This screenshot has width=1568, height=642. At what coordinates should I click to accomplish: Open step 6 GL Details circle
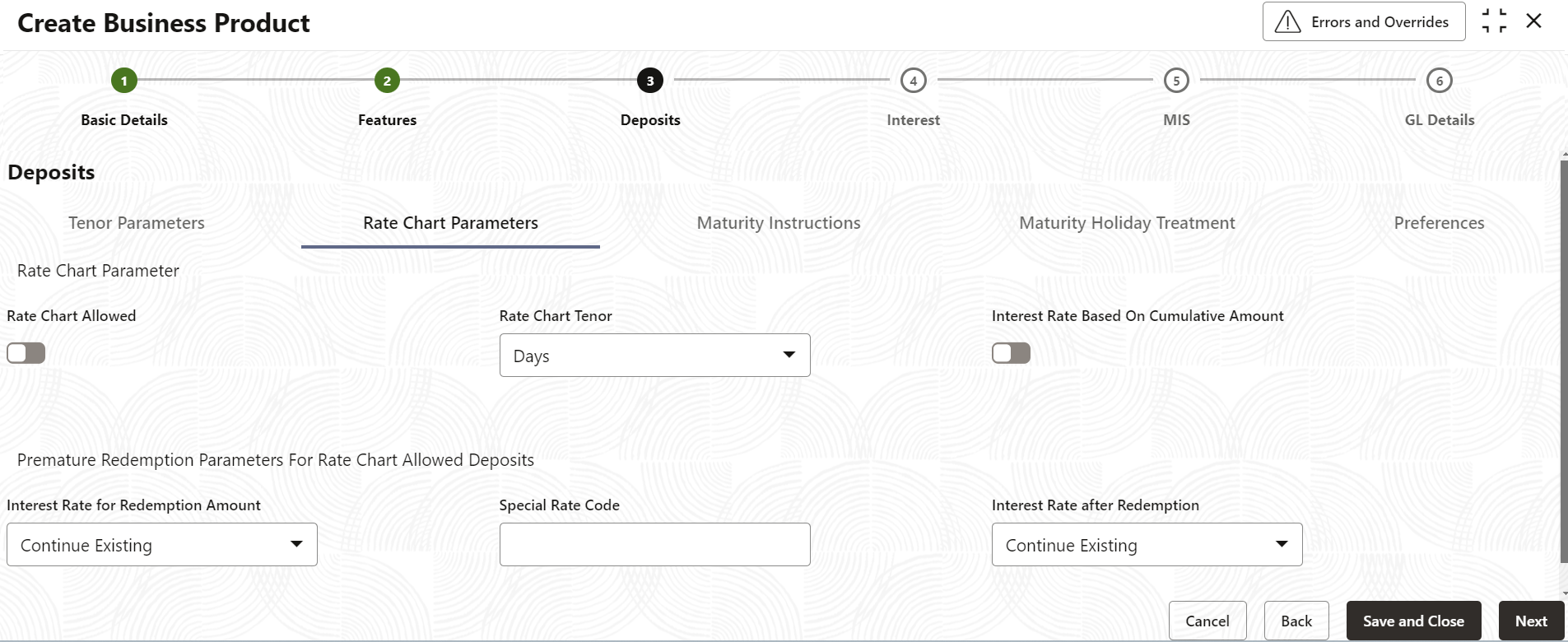coord(1439,81)
